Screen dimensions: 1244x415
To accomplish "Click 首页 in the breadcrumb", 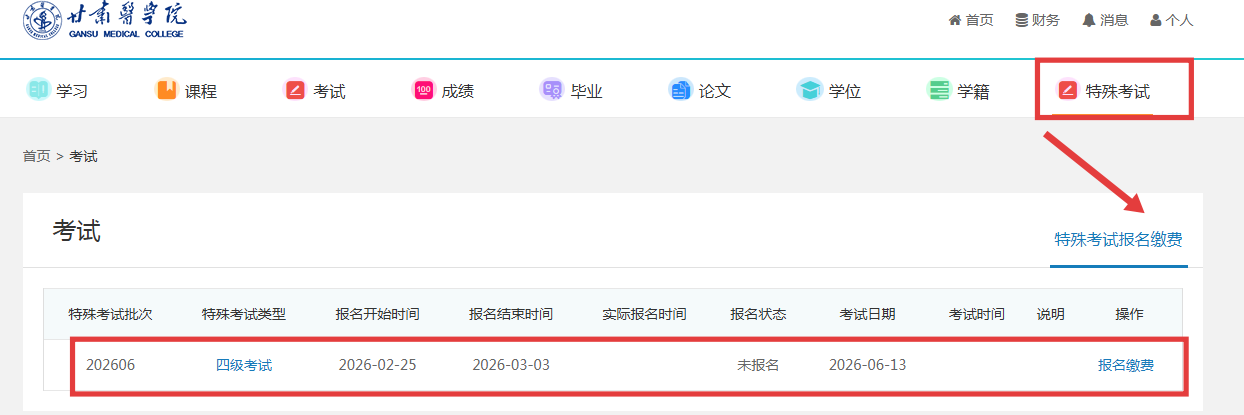I will [x=36, y=156].
